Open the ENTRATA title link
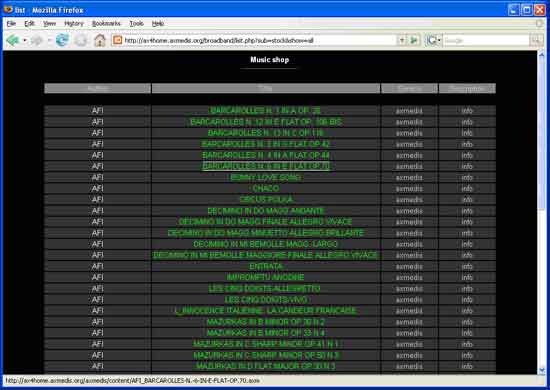550x390 pixels. click(266, 266)
